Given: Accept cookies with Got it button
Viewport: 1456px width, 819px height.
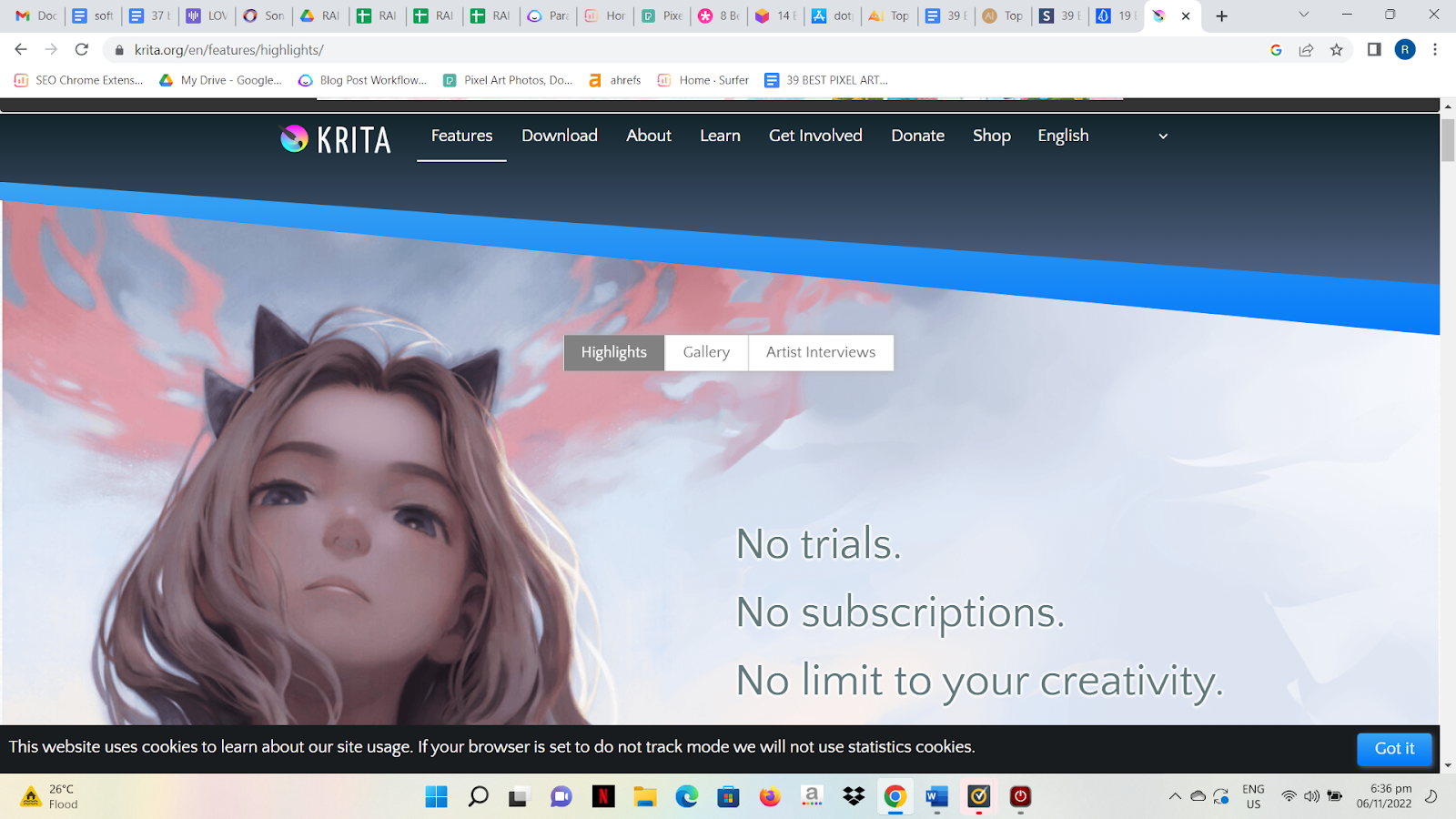Looking at the screenshot, I should (x=1394, y=749).
